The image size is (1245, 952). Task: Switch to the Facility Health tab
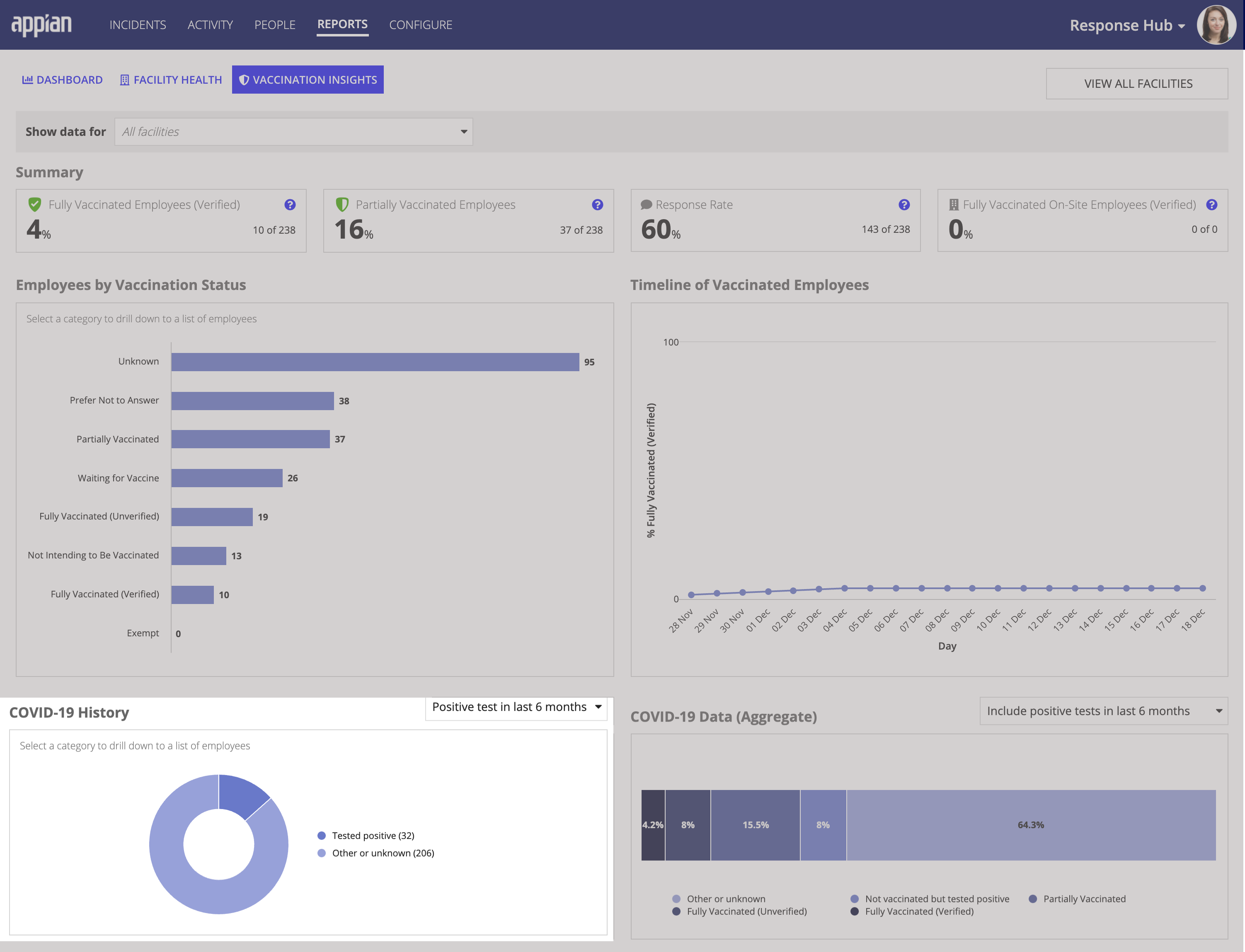[x=171, y=80]
